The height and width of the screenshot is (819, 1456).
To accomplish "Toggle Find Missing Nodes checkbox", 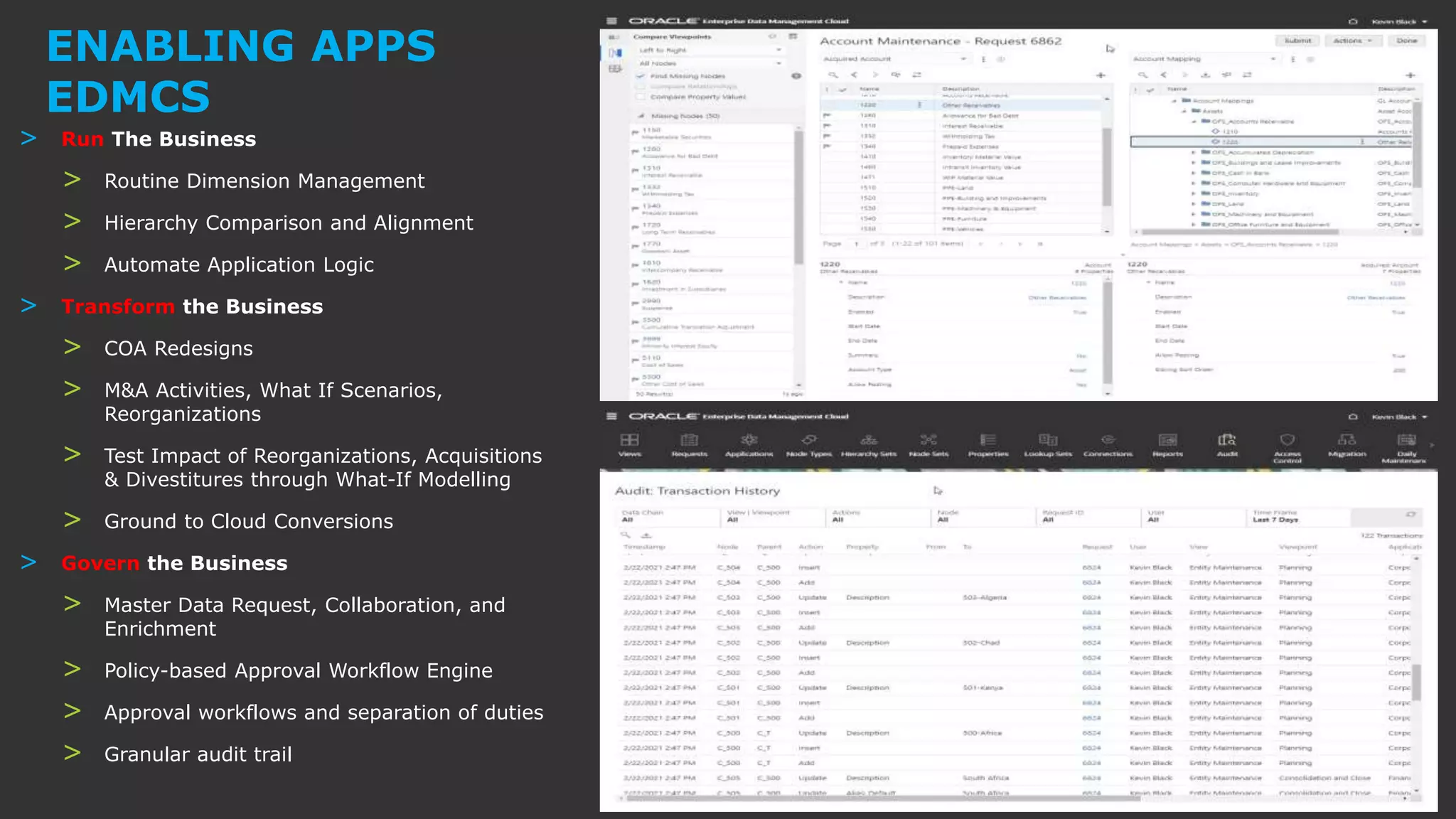I will click(x=641, y=76).
